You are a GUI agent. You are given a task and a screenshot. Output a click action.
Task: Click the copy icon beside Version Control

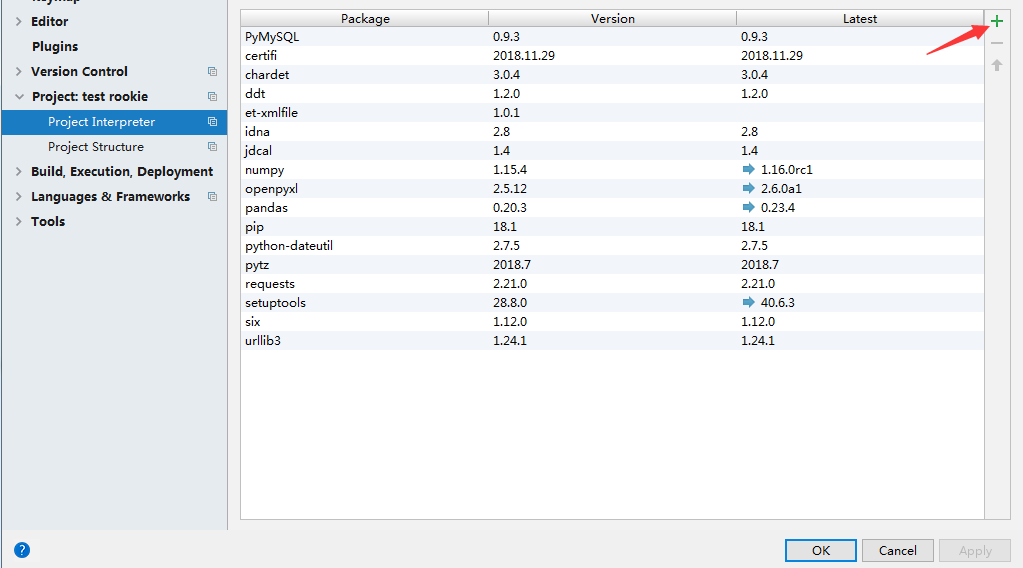(x=212, y=72)
